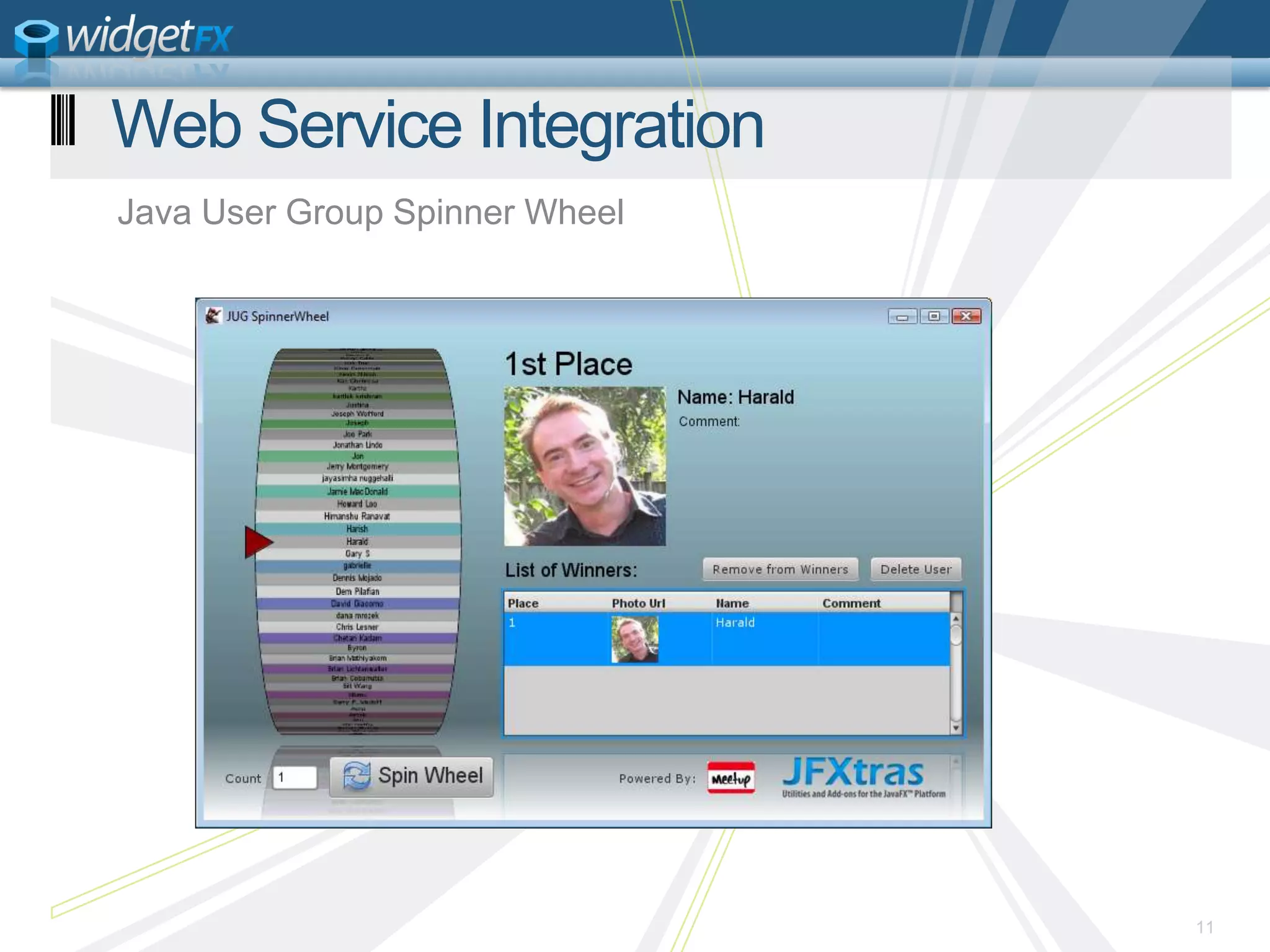Maximize the JUG SpinnerWheel window
This screenshot has width=1270, height=952.
click(933, 317)
